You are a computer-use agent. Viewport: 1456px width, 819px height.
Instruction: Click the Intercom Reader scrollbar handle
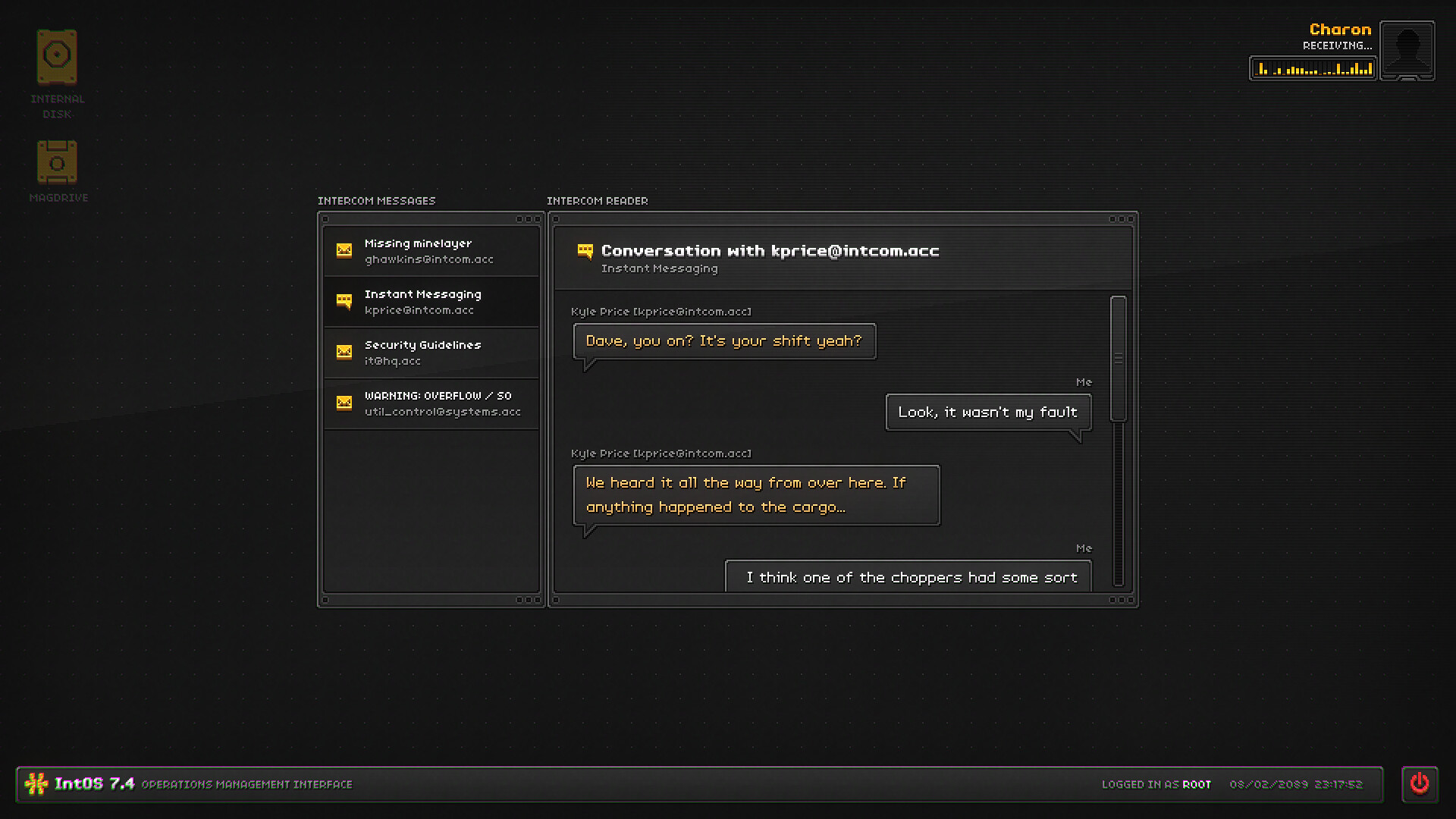point(1118,358)
